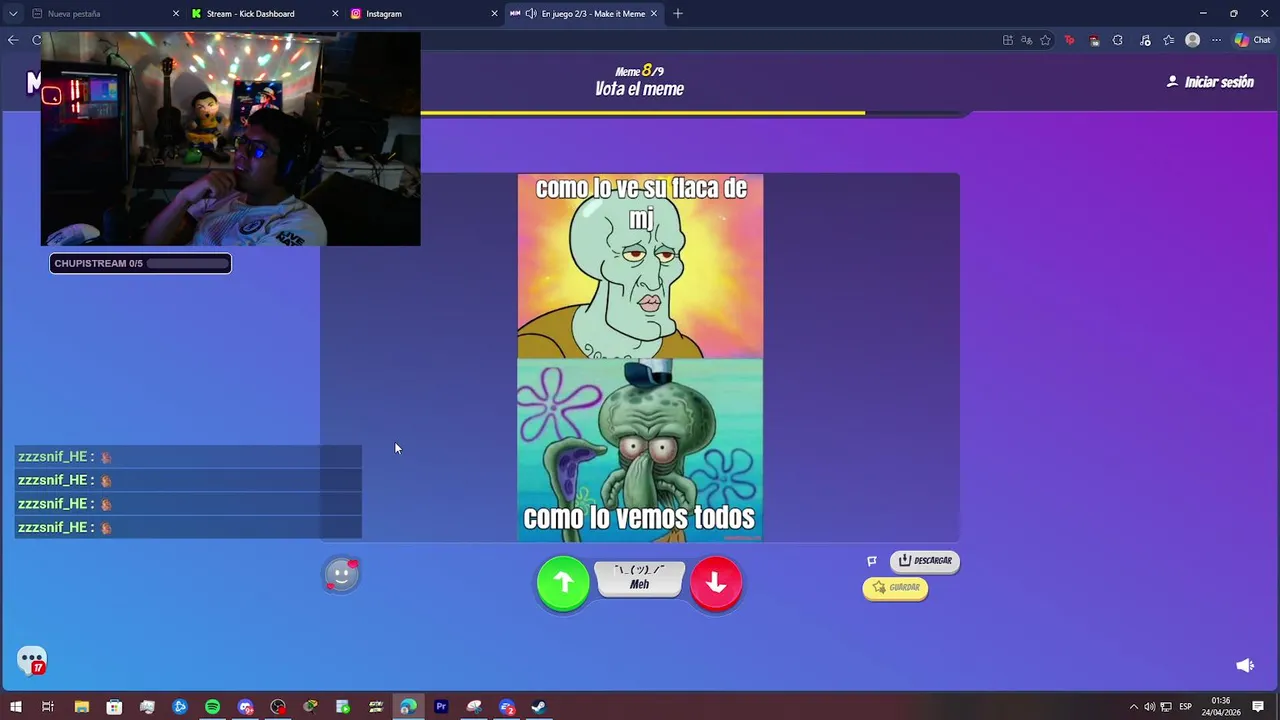Screen dimensions: 1280x720
Task: Open the calendar-style extension icon
Action: [1094, 40]
